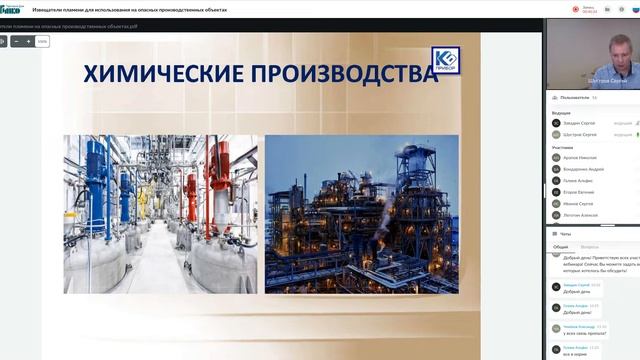Click the divider handle between users and chats
This screenshot has width=640, height=360.
[607, 225]
